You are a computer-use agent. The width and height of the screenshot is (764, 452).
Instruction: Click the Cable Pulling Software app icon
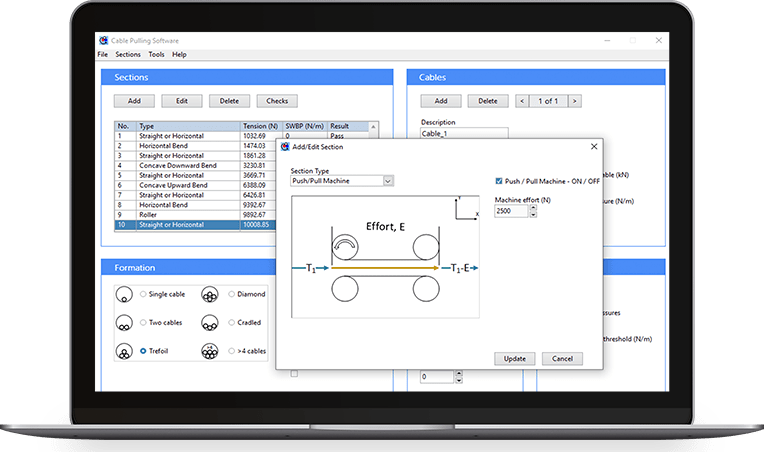103,41
